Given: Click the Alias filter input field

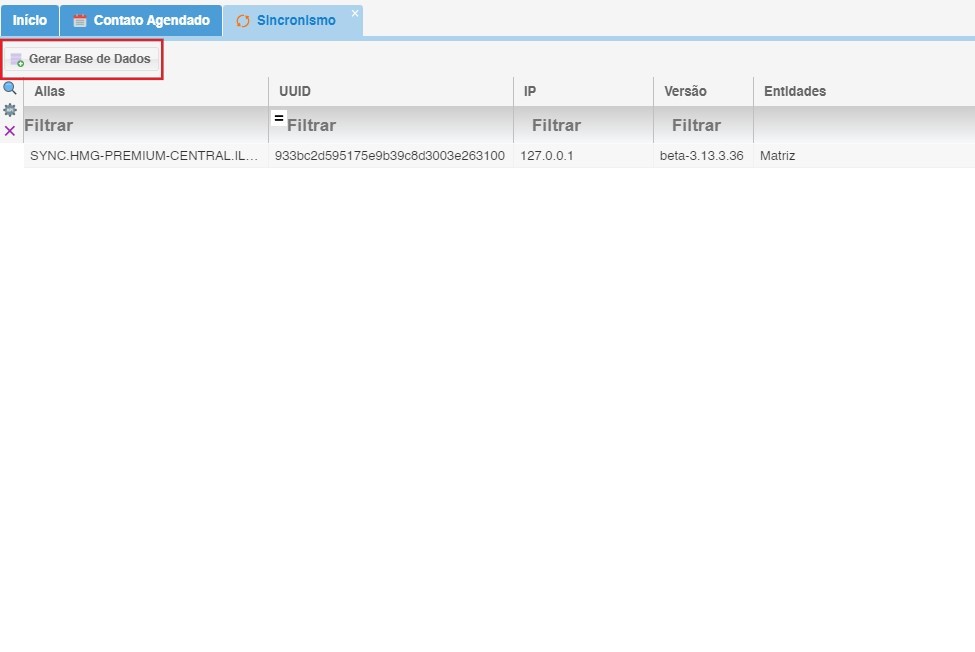Looking at the screenshot, I should [145, 126].
